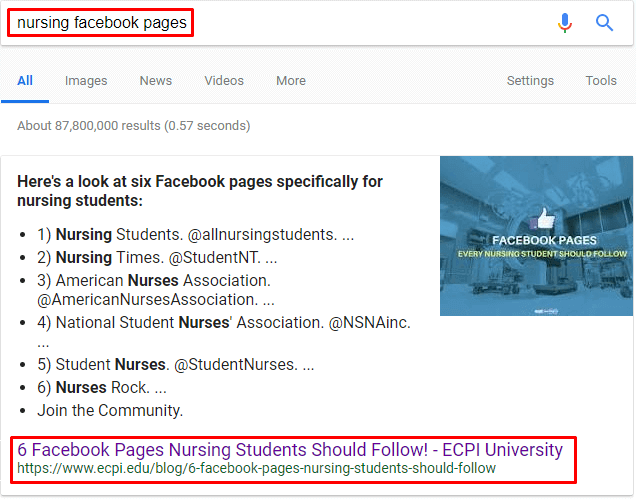This screenshot has width=636, height=499.
Task: Select the All results tab
Action: tap(25, 81)
